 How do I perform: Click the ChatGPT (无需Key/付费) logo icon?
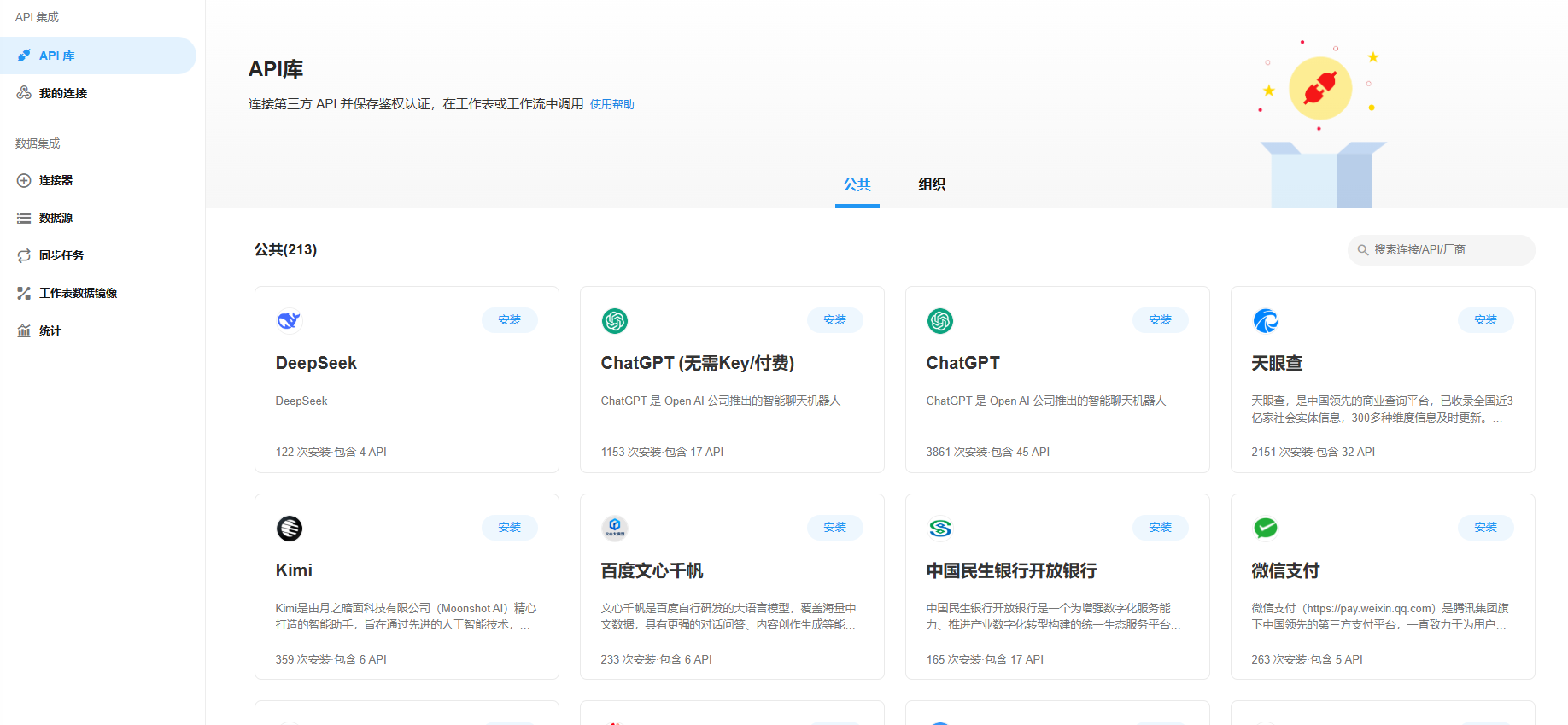pyautogui.click(x=614, y=321)
